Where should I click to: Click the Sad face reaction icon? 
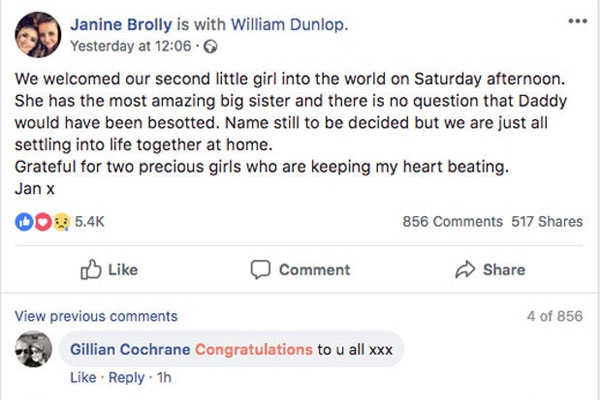[59, 221]
